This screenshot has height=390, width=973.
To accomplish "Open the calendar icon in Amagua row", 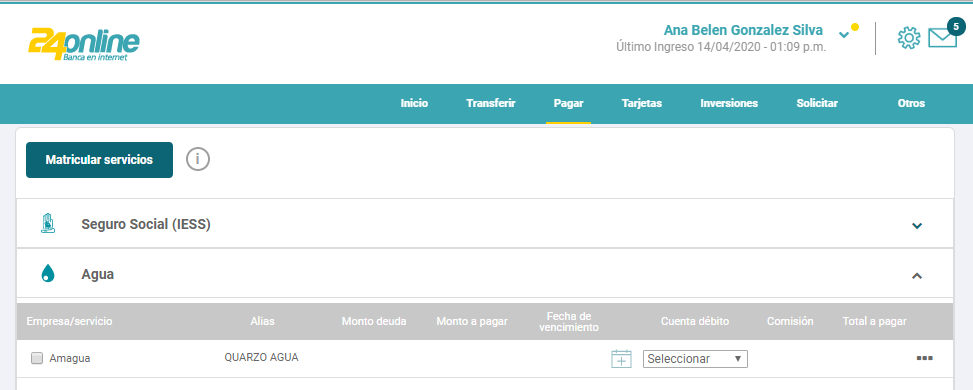I will click(621, 358).
